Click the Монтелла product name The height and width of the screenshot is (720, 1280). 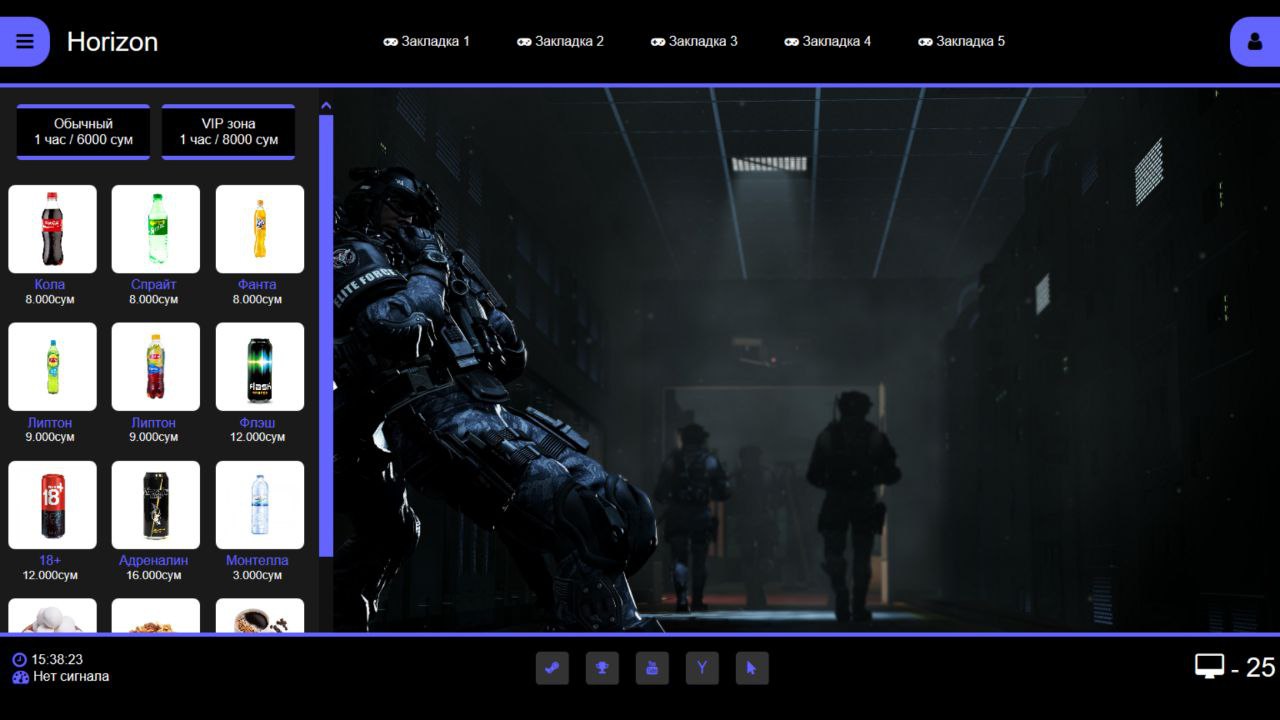(257, 561)
